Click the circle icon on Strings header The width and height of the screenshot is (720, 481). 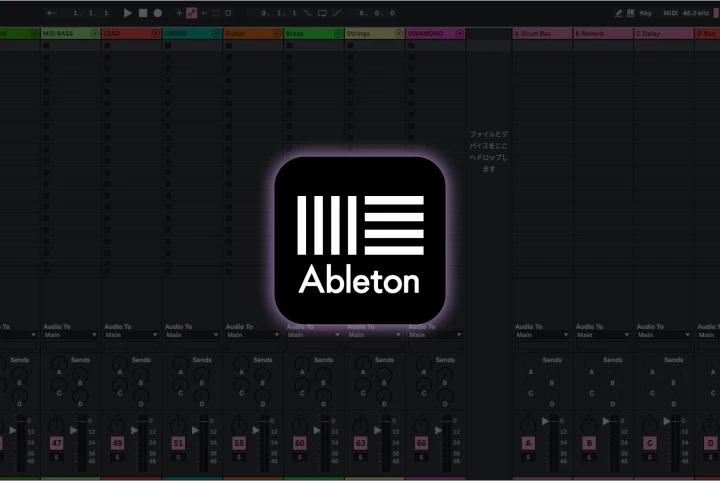point(399,34)
